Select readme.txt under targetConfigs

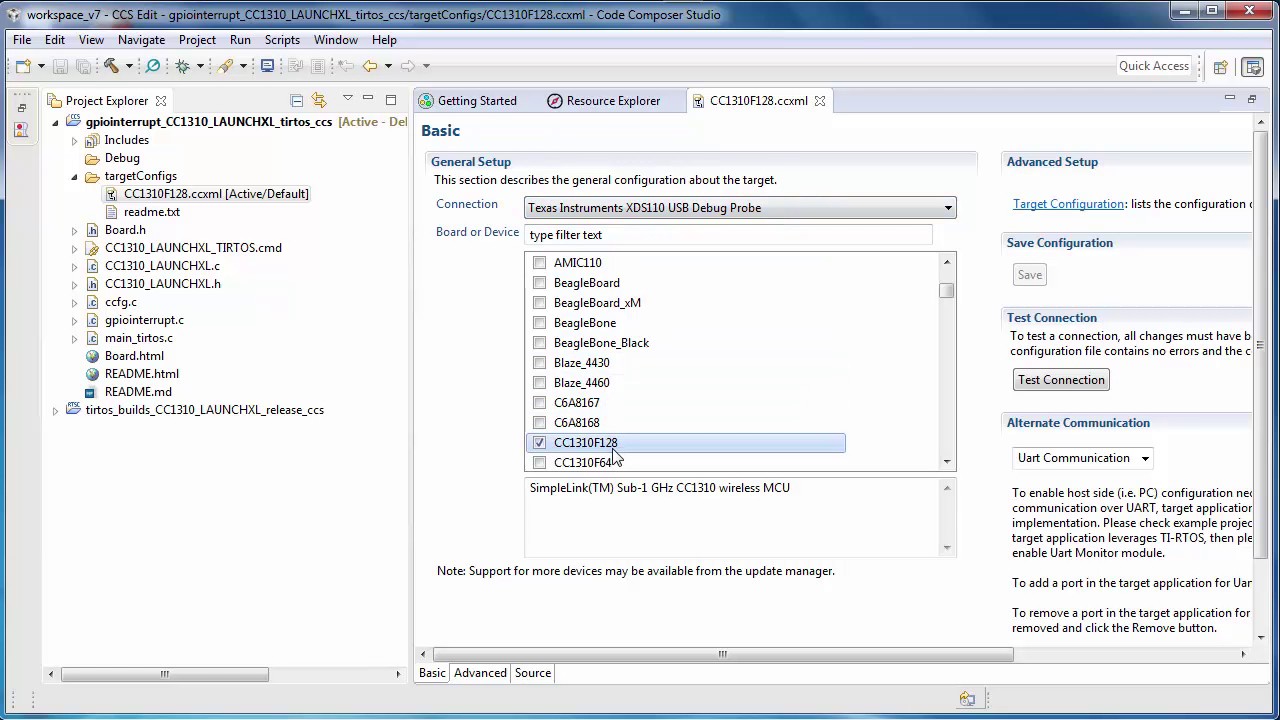tap(152, 212)
